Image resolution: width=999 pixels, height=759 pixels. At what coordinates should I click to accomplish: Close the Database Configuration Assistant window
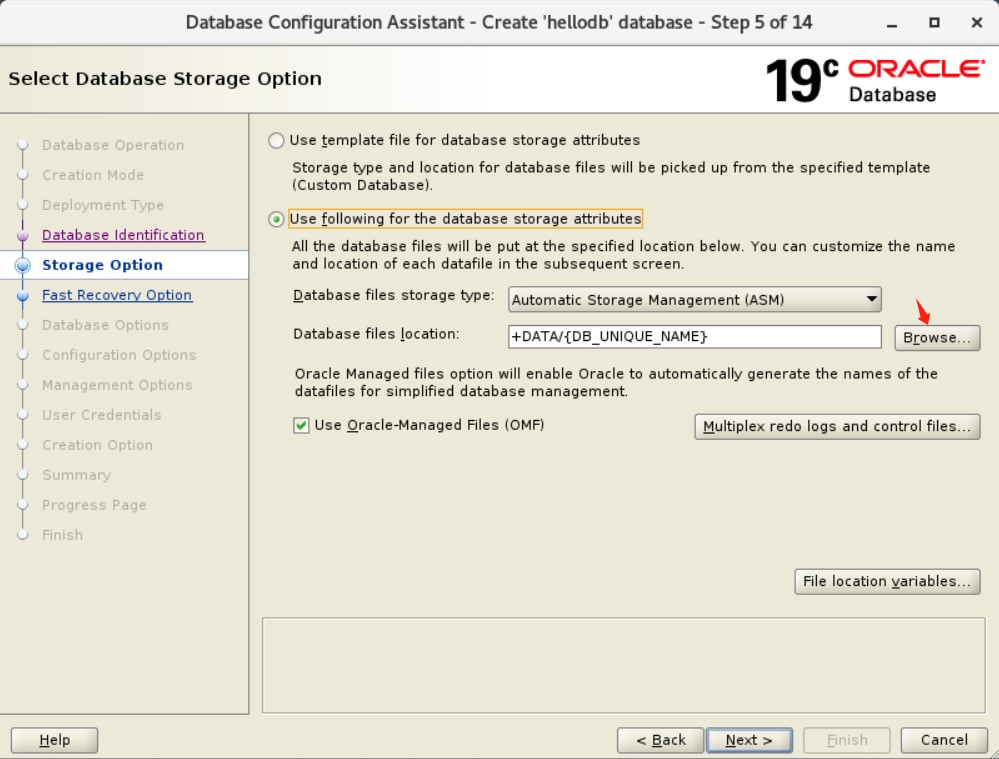pos(977,23)
